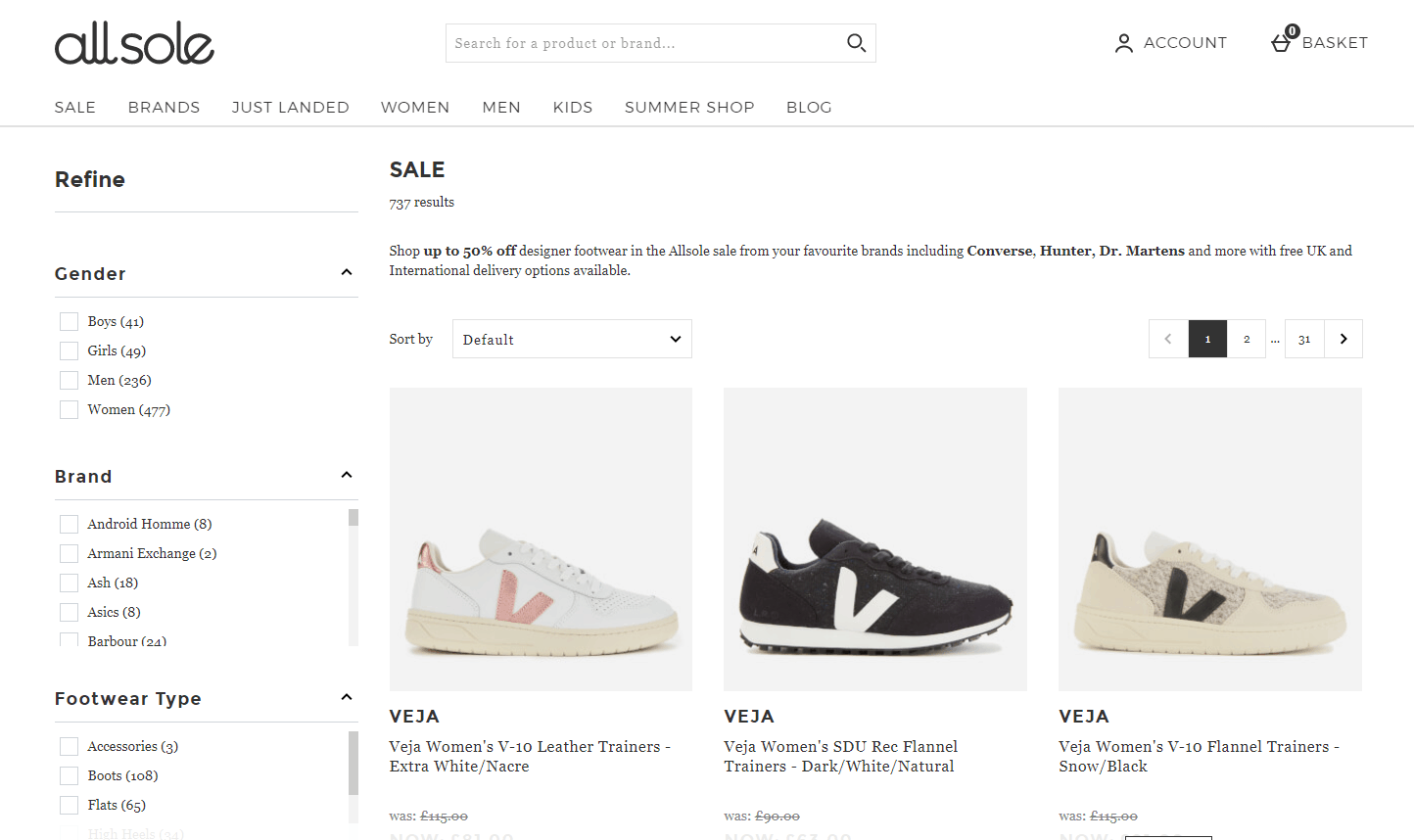The width and height of the screenshot is (1414, 840).
Task: Collapse the Gender filter section
Action: 347,272
